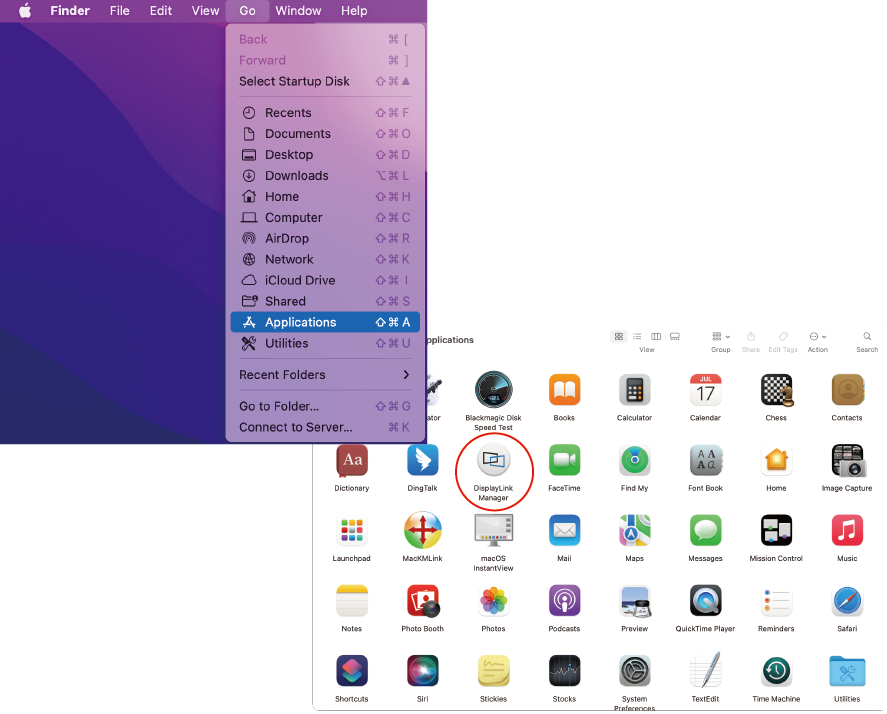This screenshot has width=887, height=714.
Task: Switch to gallery view in toolbar
Action: 675,337
